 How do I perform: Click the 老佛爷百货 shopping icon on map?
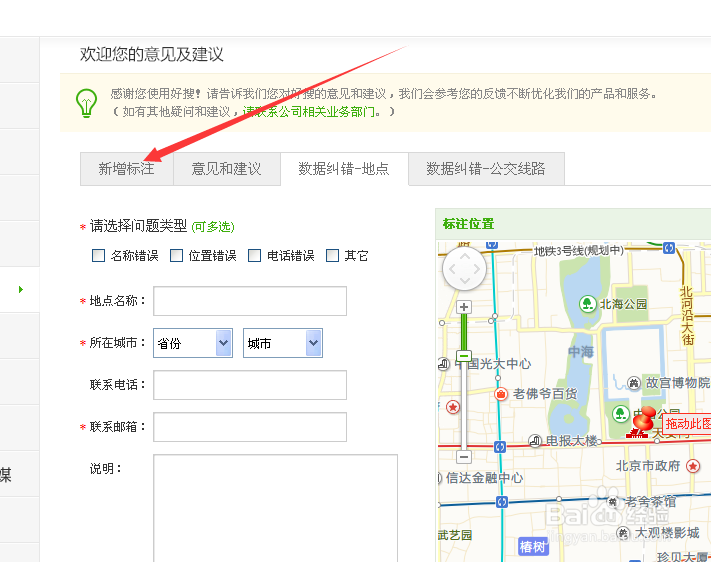tap(501, 394)
